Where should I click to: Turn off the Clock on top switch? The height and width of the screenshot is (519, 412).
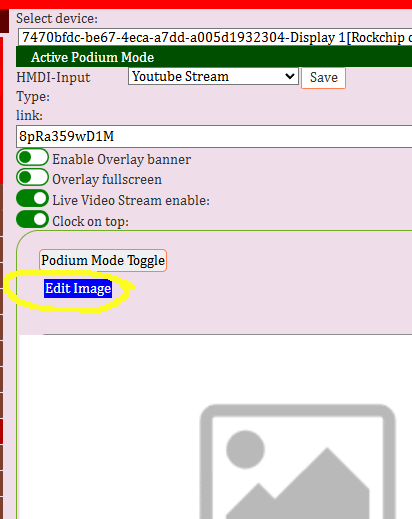pos(32,219)
